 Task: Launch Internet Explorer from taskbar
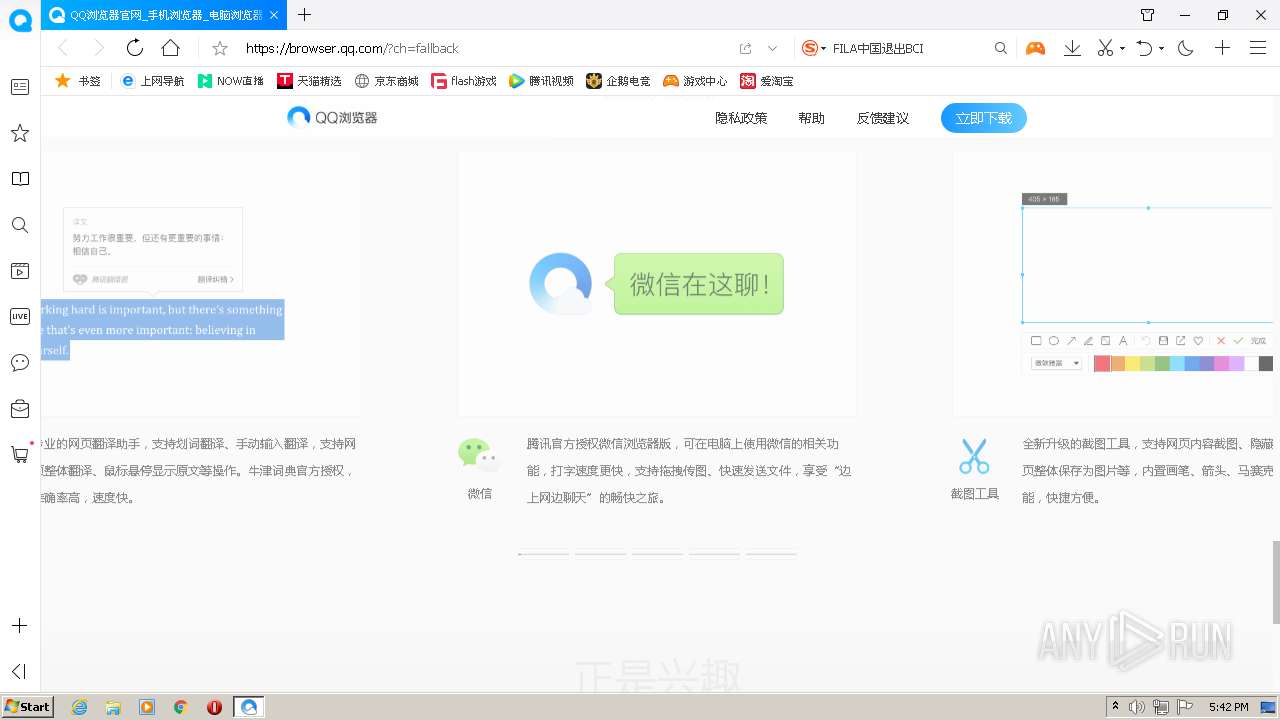79,707
